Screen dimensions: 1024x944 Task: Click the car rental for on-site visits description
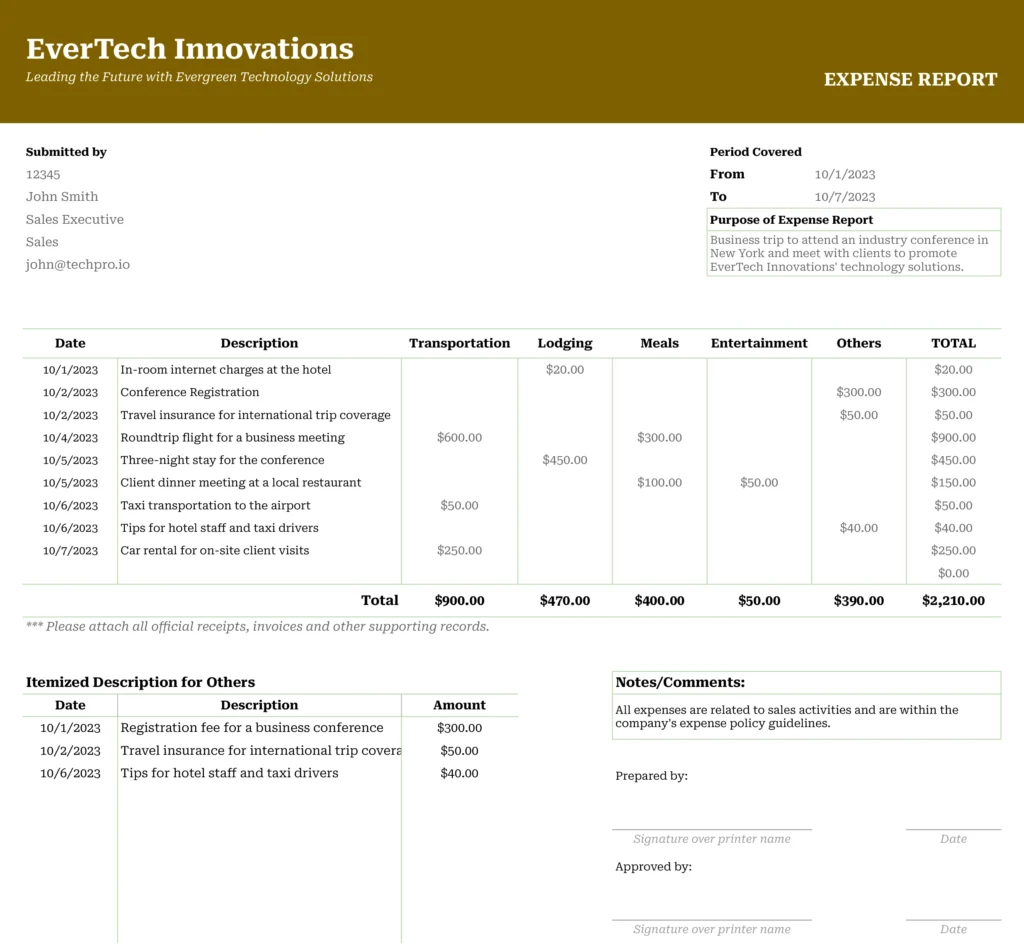(215, 551)
